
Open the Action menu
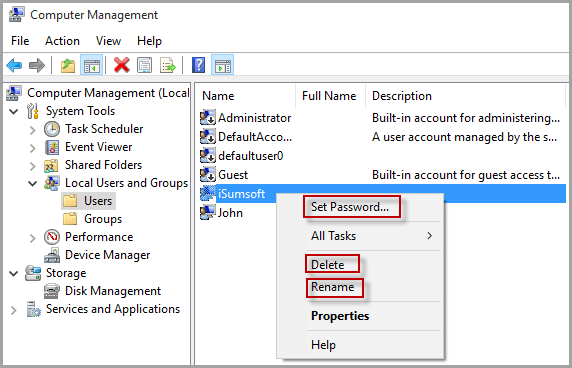click(62, 41)
